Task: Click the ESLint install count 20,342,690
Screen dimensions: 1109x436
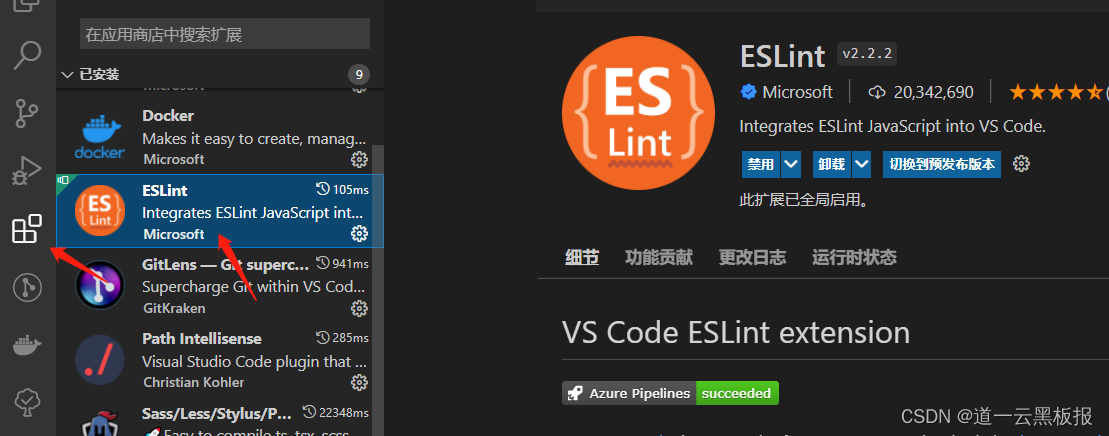Action: (922, 92)
